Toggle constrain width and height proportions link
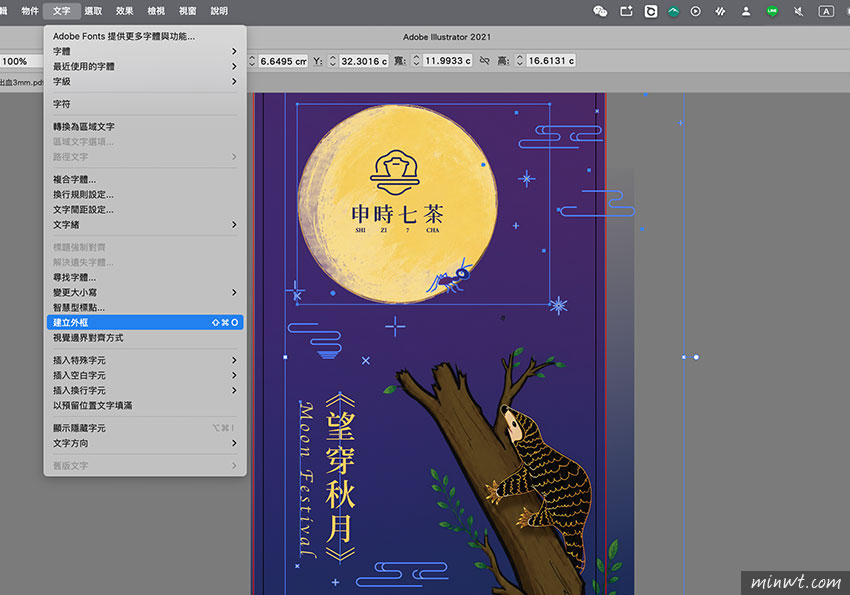The height and width of the screenshot is (595, 850). point(485,61)
